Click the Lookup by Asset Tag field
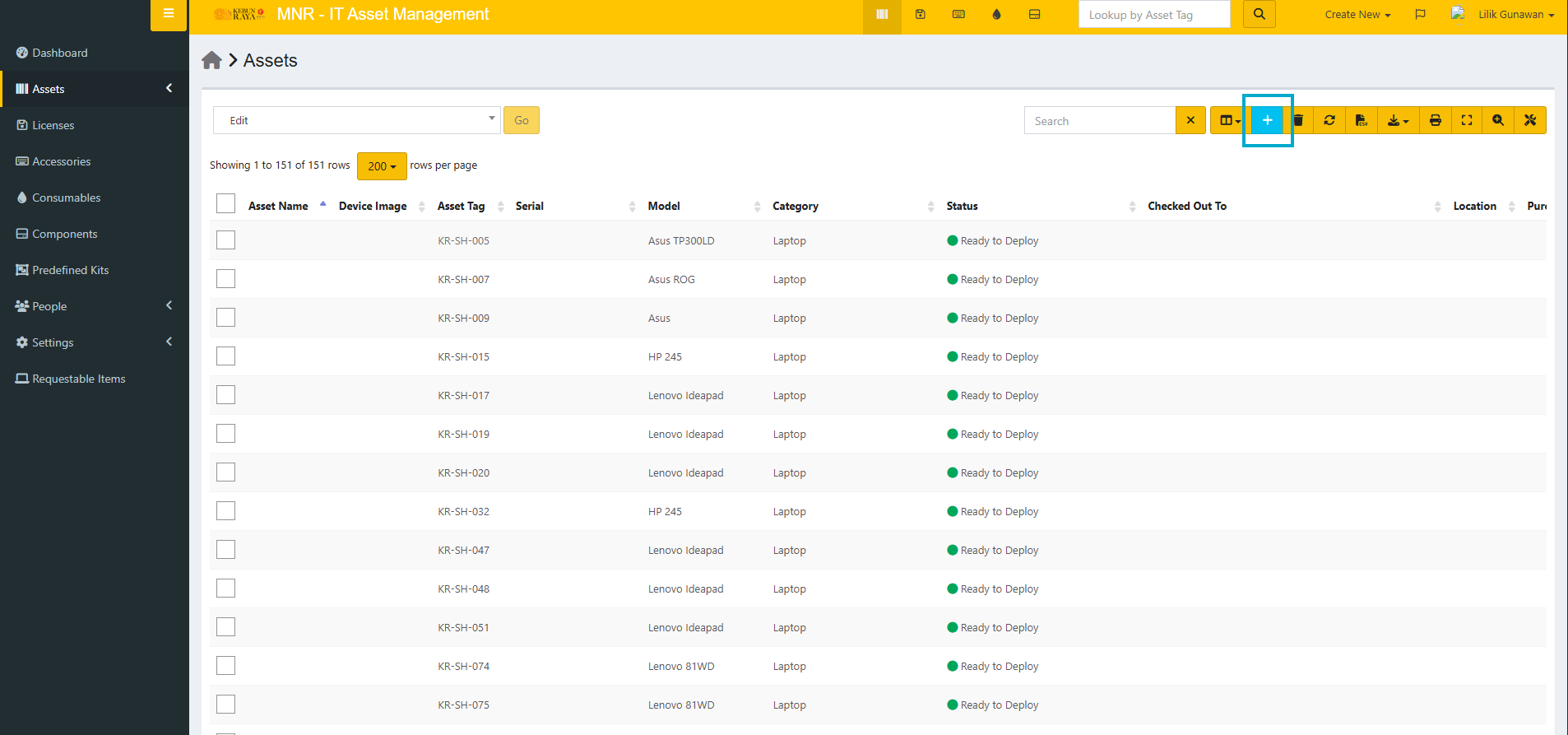Image resolution: width=1568 pixels, height=735 pixels. coord(1153,15)
